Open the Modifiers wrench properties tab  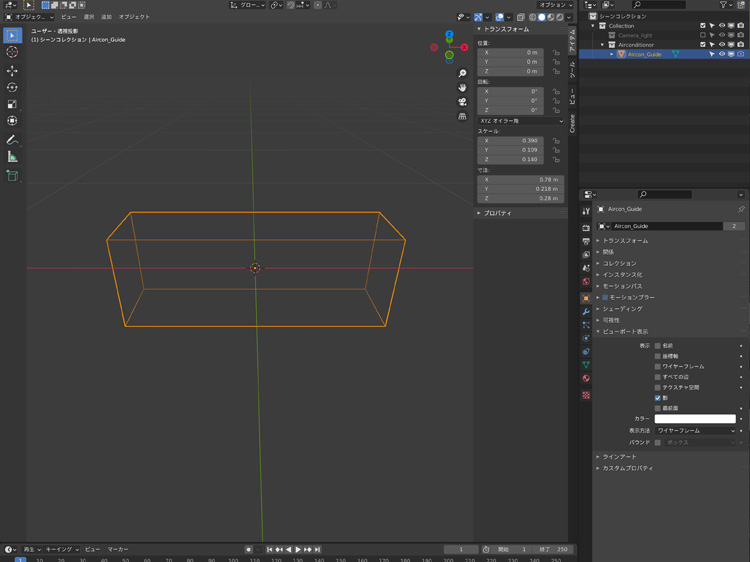[x=586, y=312]
